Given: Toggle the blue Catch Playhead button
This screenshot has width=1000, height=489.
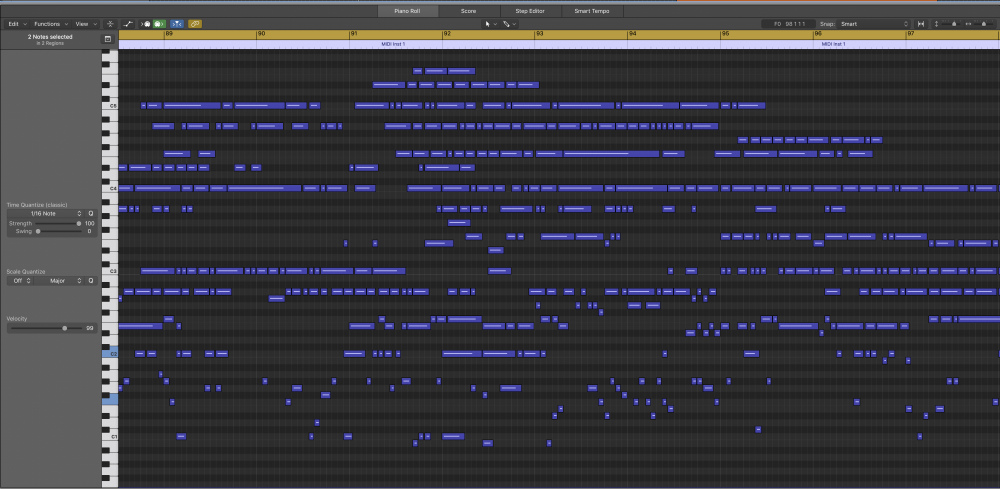Looking at the screenshot, I should (x=177, y=23).
